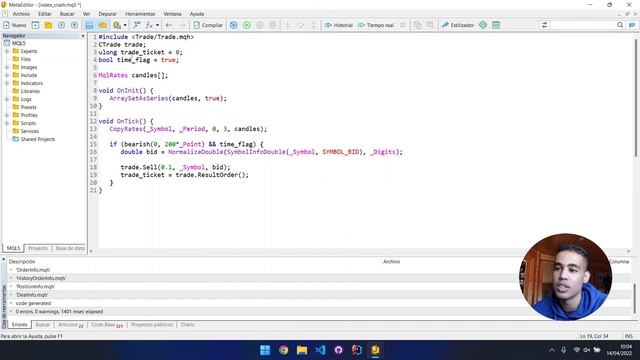Save the file via the single-arrow save icon
This screenshot has height=360, width=640.
coord(61,25)
